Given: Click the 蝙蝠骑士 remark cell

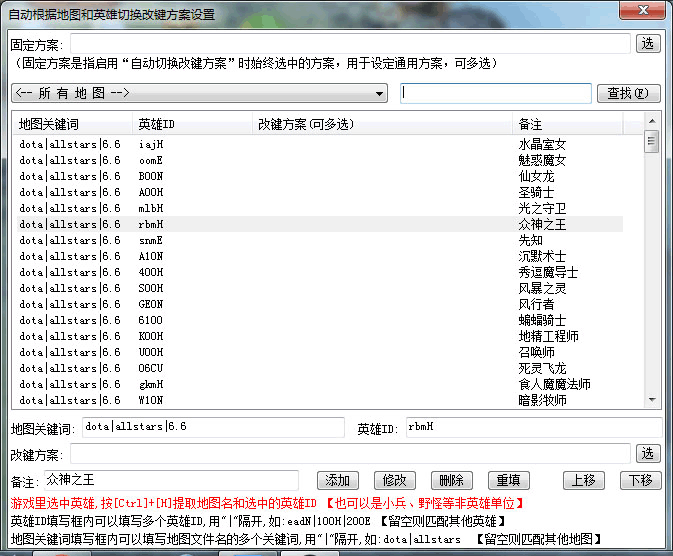Looking at the screenshot, I should [x=542, y=320].
